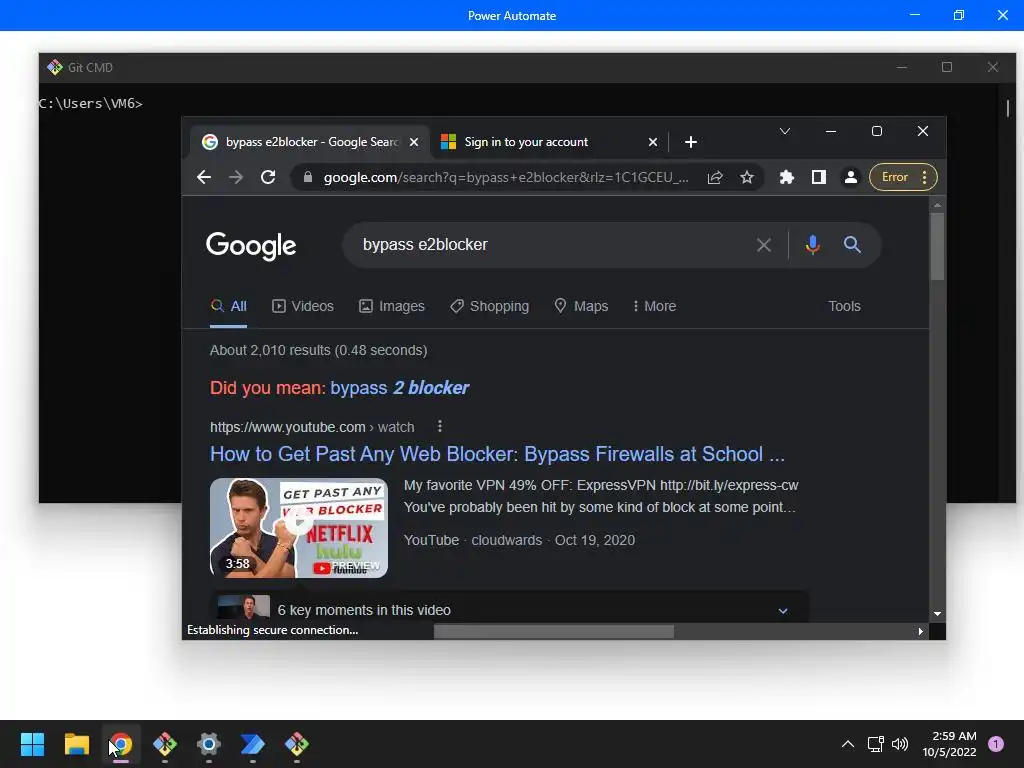Toggle Chrome side panel icon

pos(819,177)
